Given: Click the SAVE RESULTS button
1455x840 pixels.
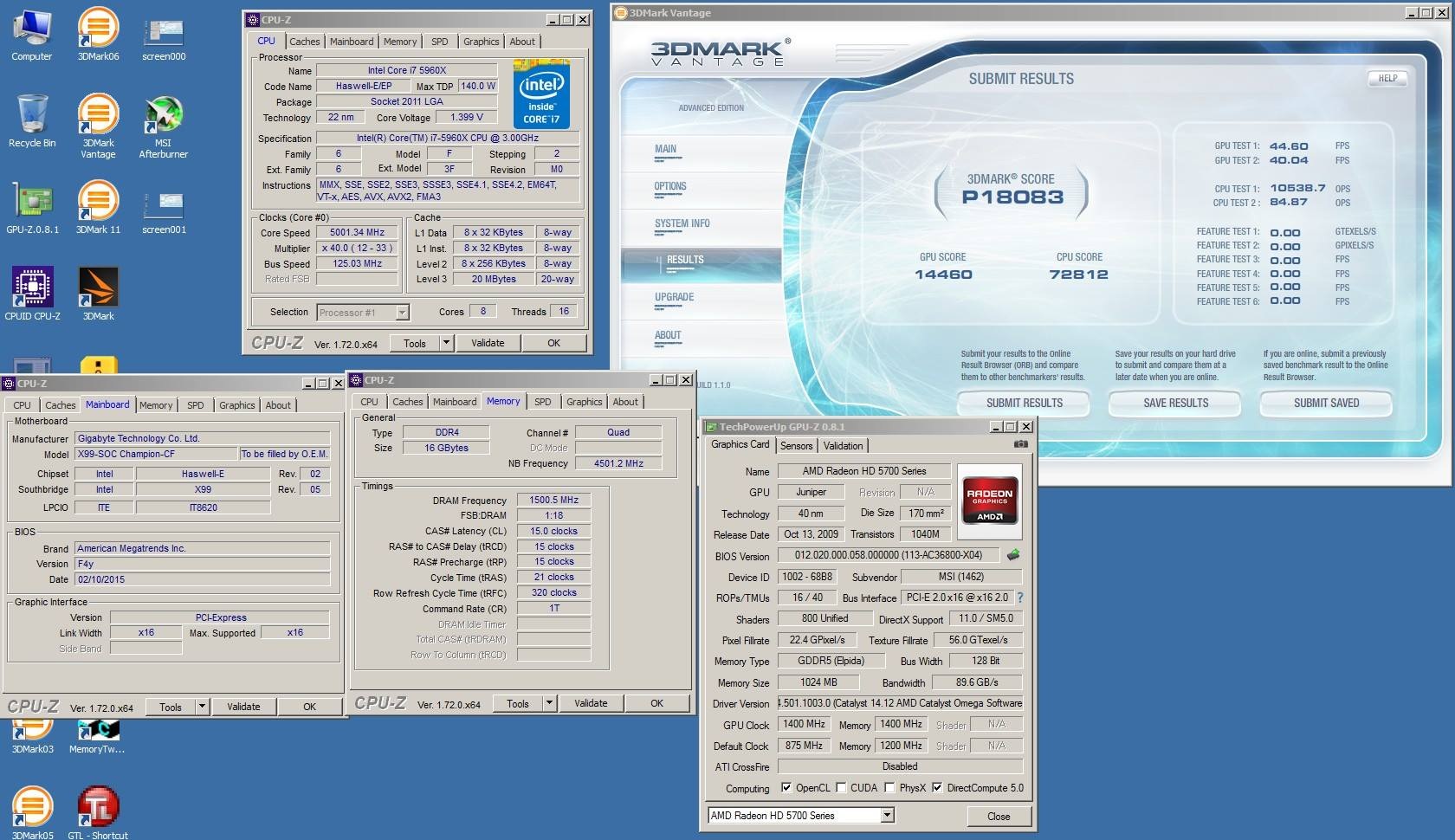Looking at the screenshot, I should (x=1175, y=404).
